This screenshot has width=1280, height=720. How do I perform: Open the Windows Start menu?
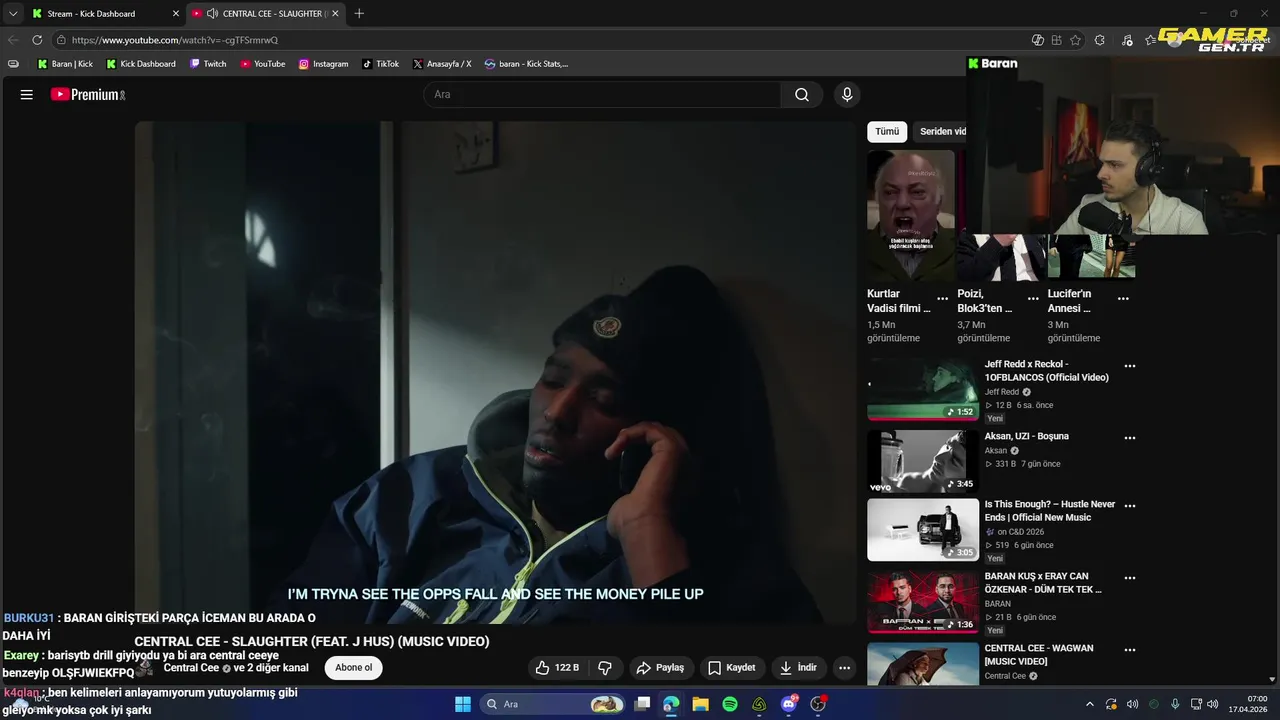coord(463,704)
